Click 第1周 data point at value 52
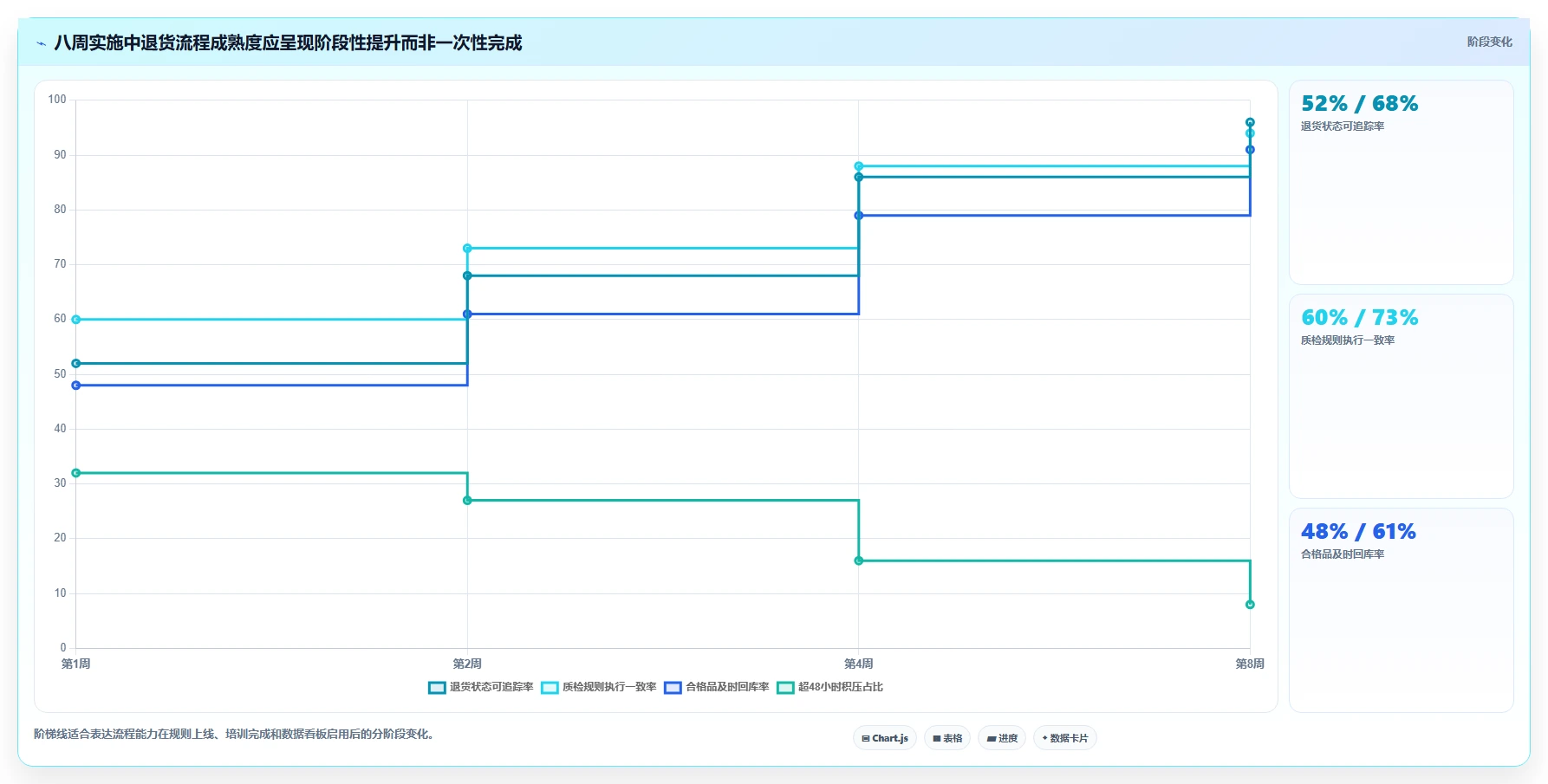The width and height of the screenshot is (1548, 784). 76,364
